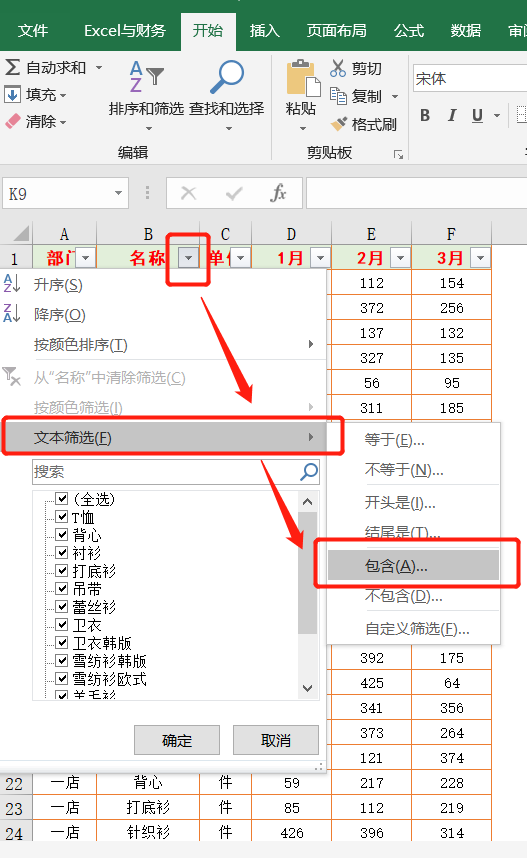Open the underline style dropdown arrow
This screenshot has width=527, height=858.
pos(497,115)
